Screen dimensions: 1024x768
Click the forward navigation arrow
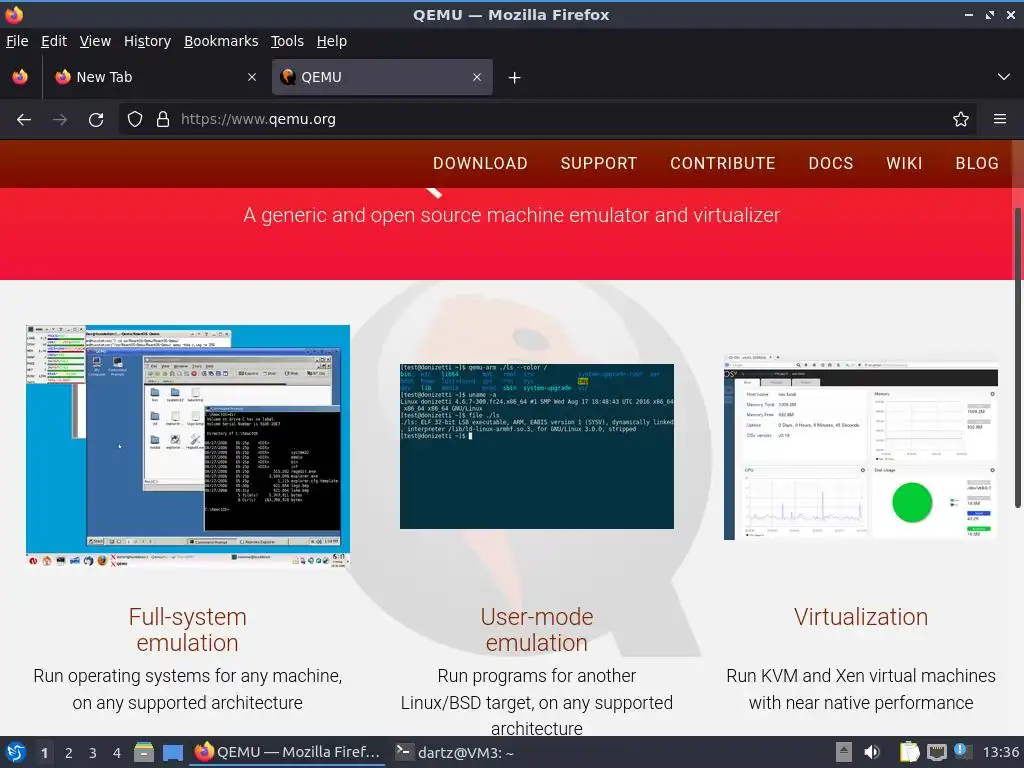[60, 120]
